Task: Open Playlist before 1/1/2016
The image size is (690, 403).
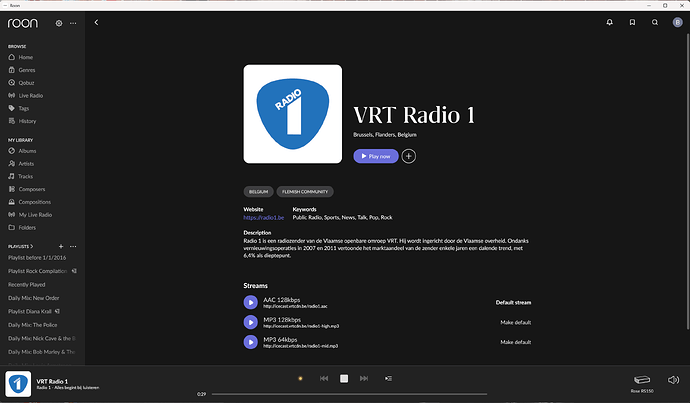Action: 37,258
